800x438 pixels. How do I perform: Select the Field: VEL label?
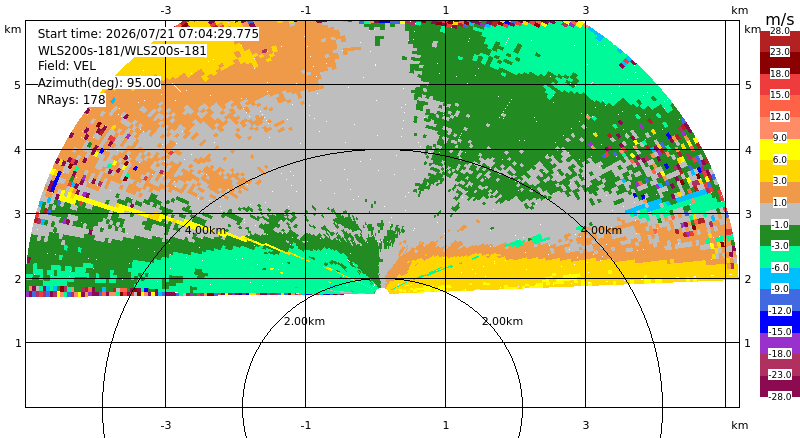pyautogui.click(x=67, y=66)
